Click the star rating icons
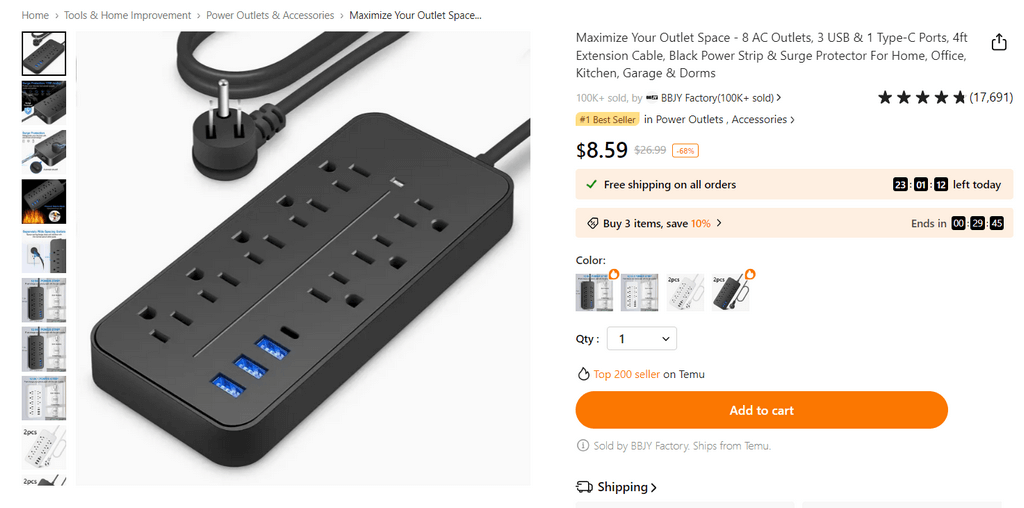 [921, 98]
